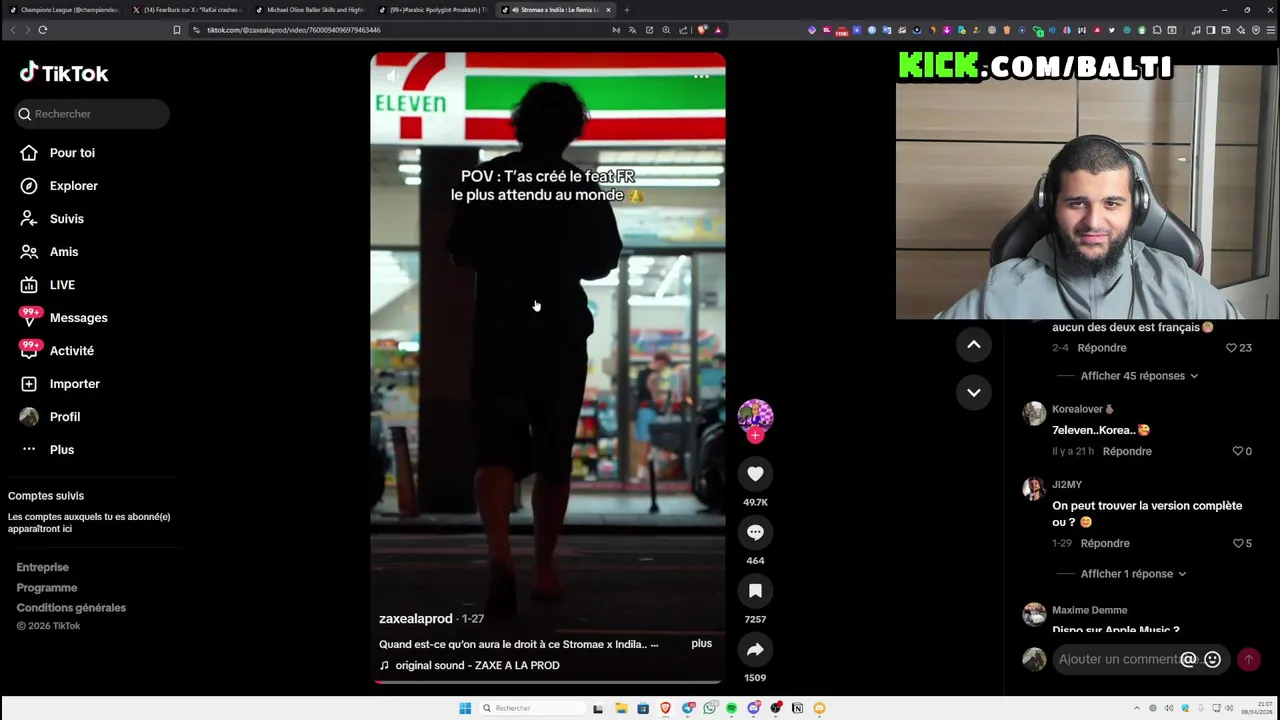Open the emoji picker in comment box
The width and height of the screenshot is (1280, 720).
(x=1212, y=659)
